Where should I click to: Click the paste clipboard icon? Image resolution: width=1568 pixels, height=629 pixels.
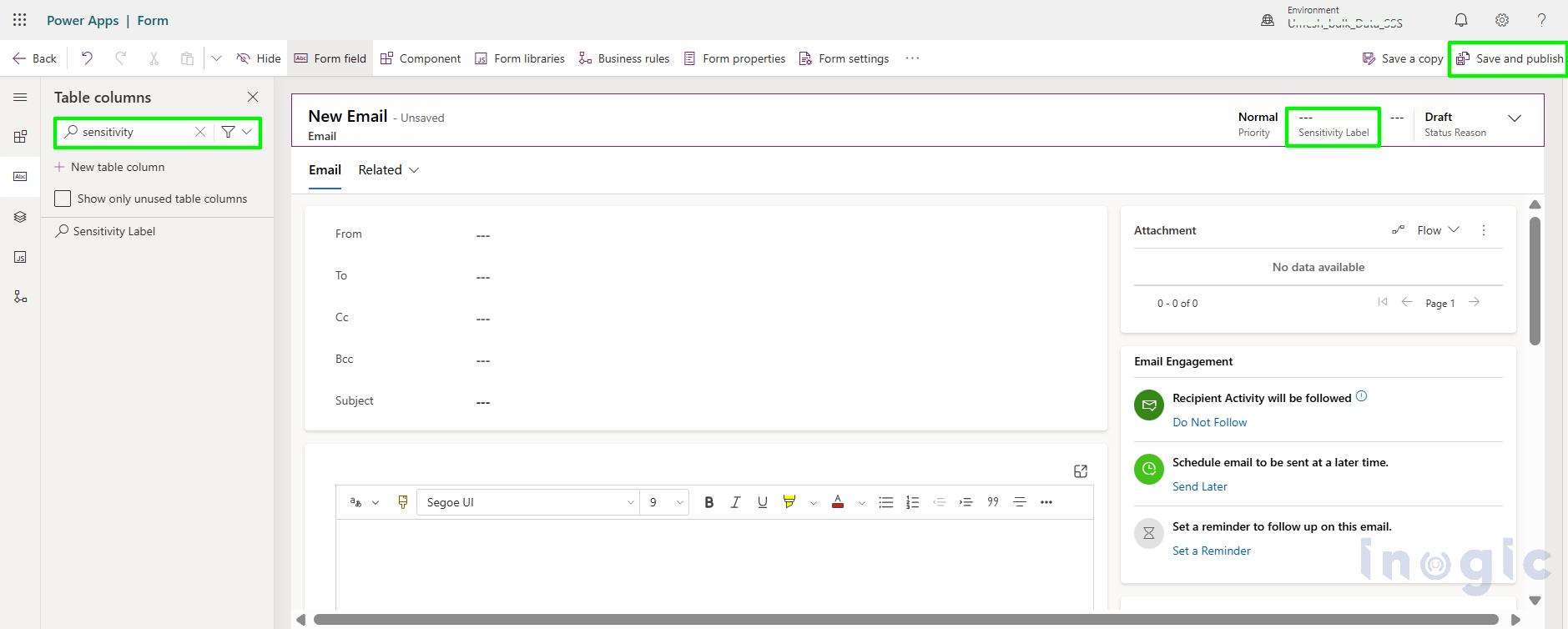tap(187, 58)
